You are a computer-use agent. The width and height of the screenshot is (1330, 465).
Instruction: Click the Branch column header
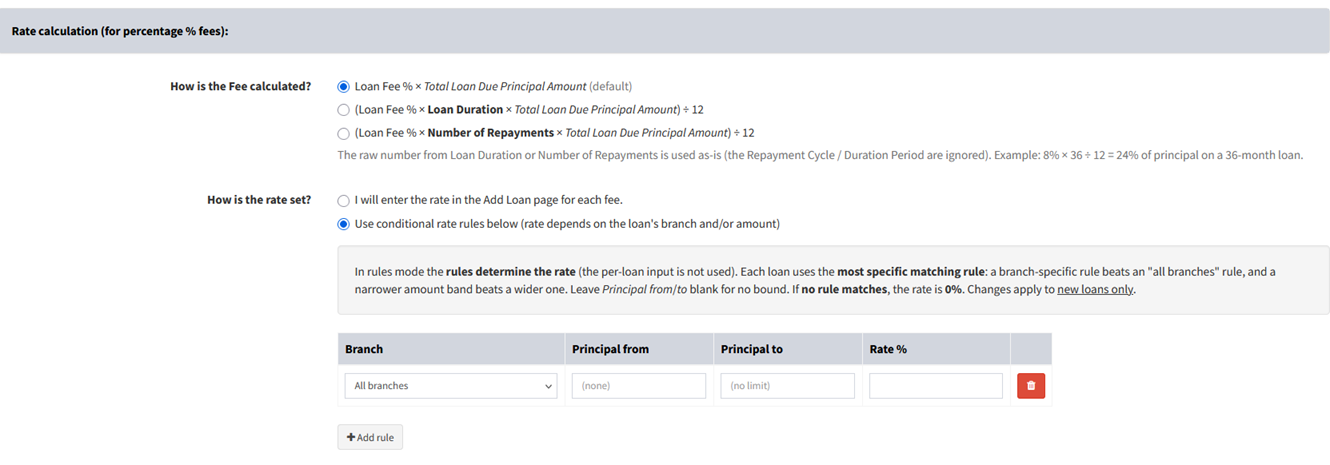point(364,349)
